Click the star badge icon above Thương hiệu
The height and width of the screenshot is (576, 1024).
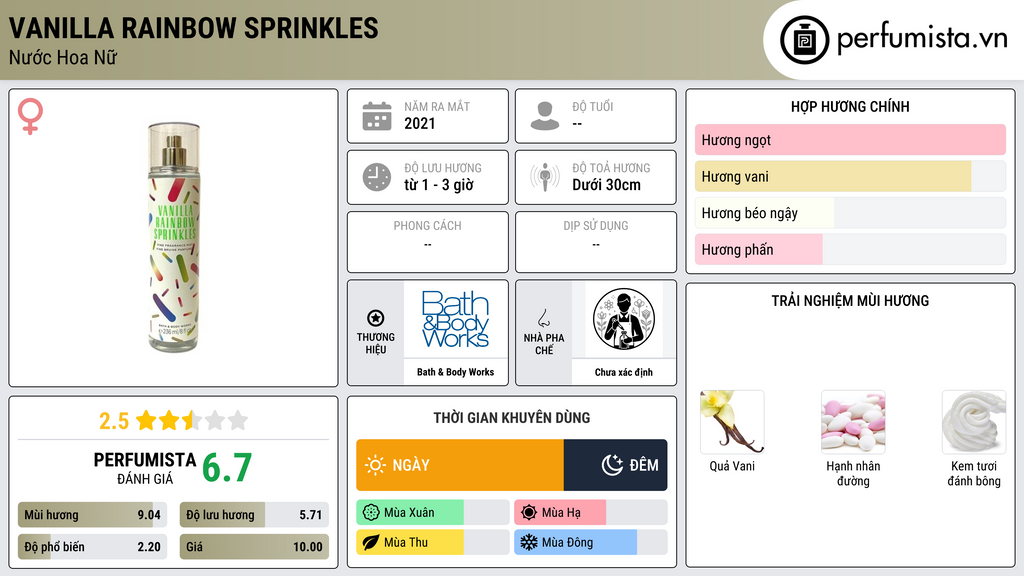[376, 318]
